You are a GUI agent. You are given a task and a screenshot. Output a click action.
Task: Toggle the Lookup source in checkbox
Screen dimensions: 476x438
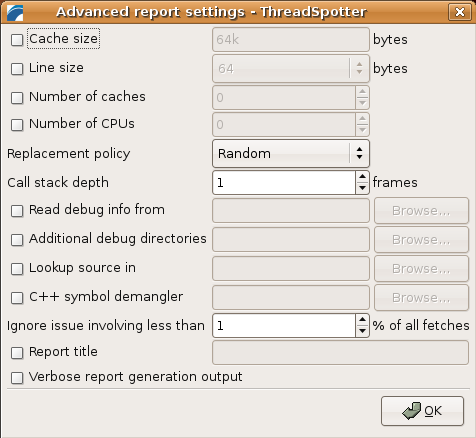17,269
